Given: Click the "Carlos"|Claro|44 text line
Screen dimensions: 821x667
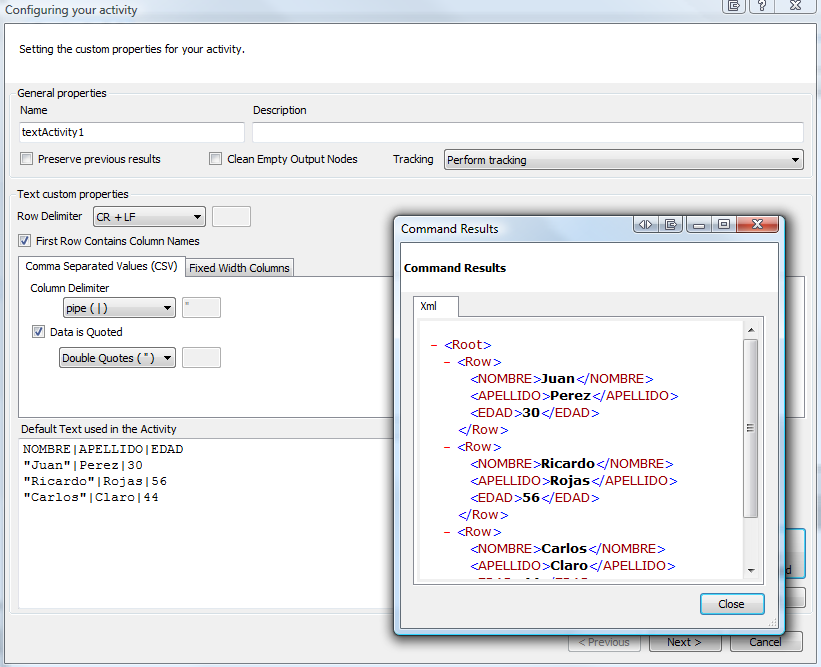Looking at the screenshot, I should 91,497.
